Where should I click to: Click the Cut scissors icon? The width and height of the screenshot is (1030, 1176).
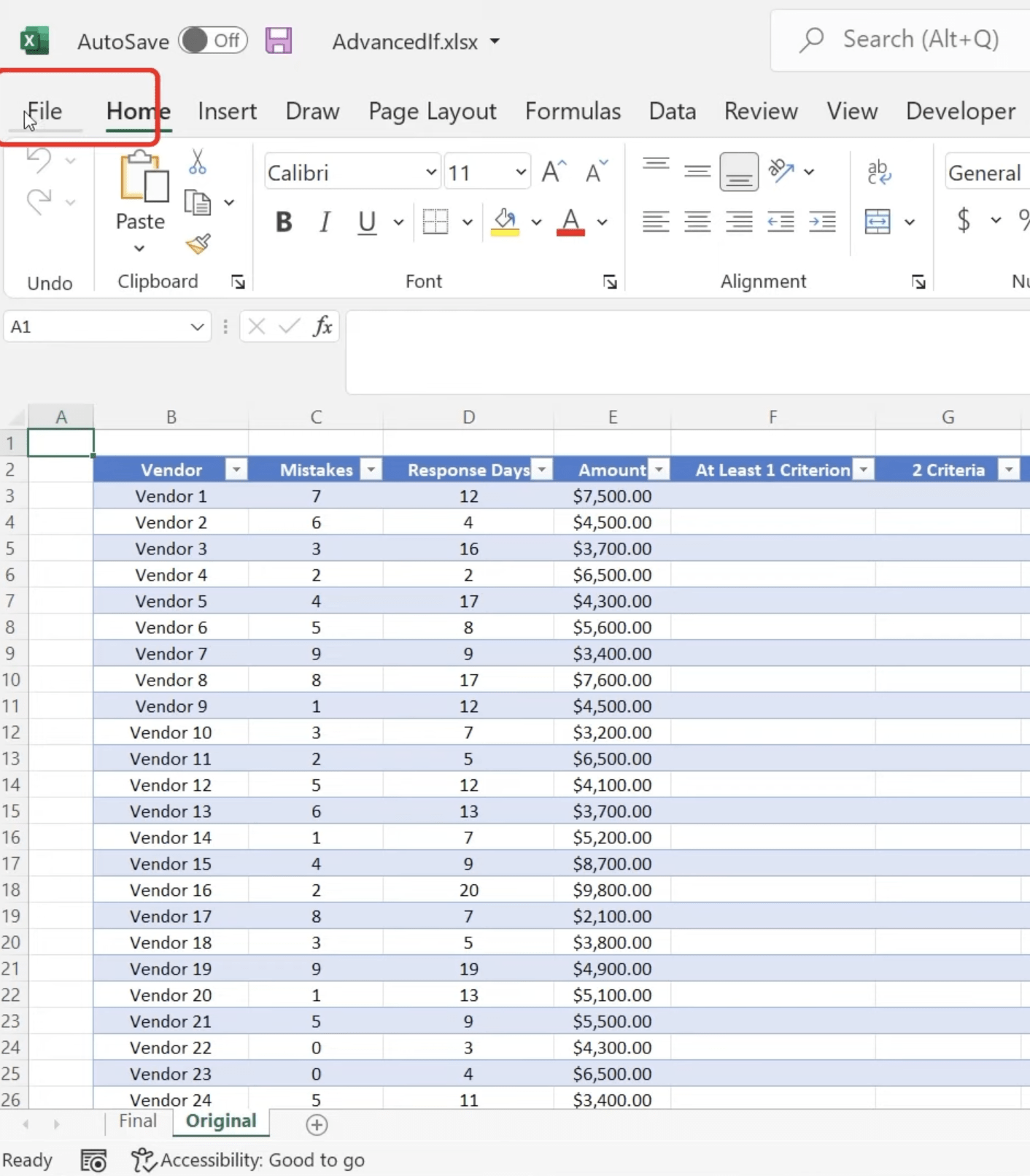pos(198,161)
